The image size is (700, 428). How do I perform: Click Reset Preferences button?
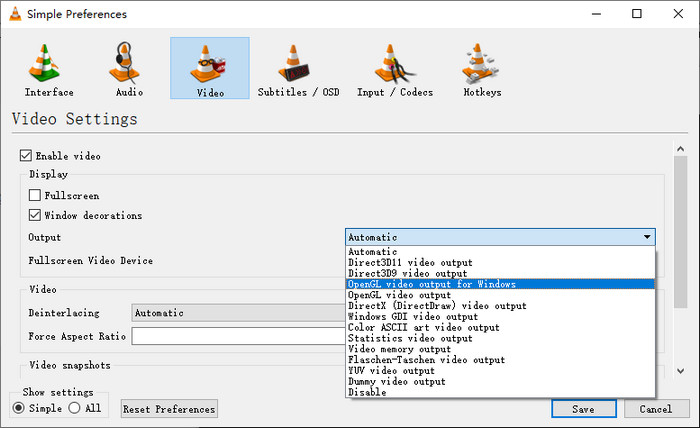(x=169, y=409)
